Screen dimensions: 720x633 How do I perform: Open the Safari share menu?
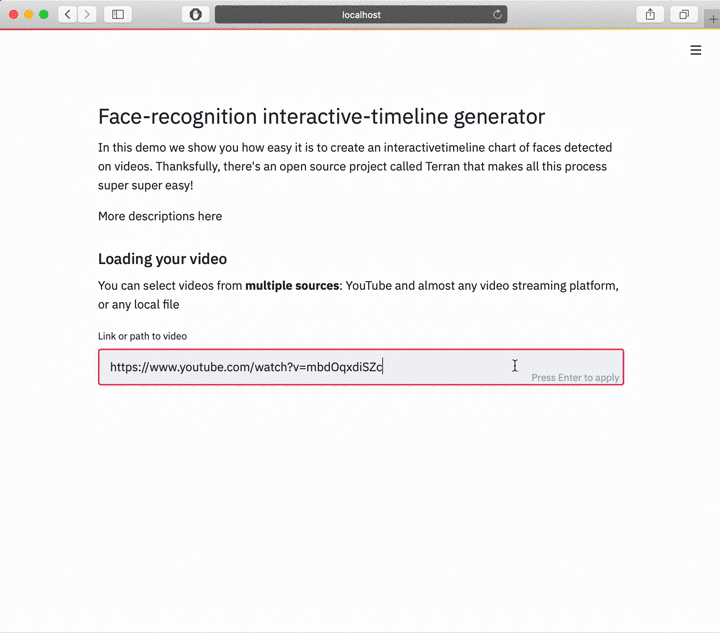650,15
